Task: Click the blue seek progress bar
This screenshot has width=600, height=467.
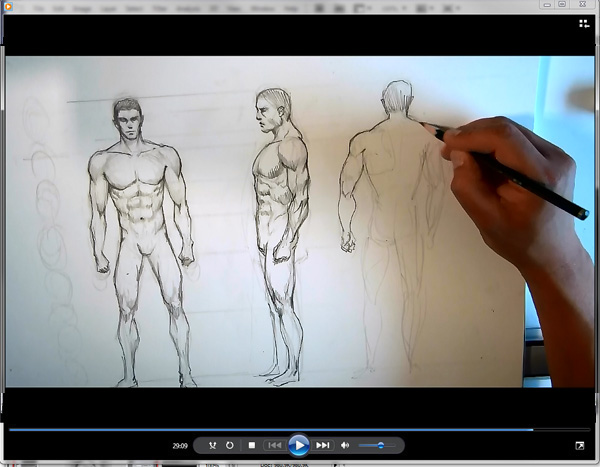Action: [x=300, y=430]
